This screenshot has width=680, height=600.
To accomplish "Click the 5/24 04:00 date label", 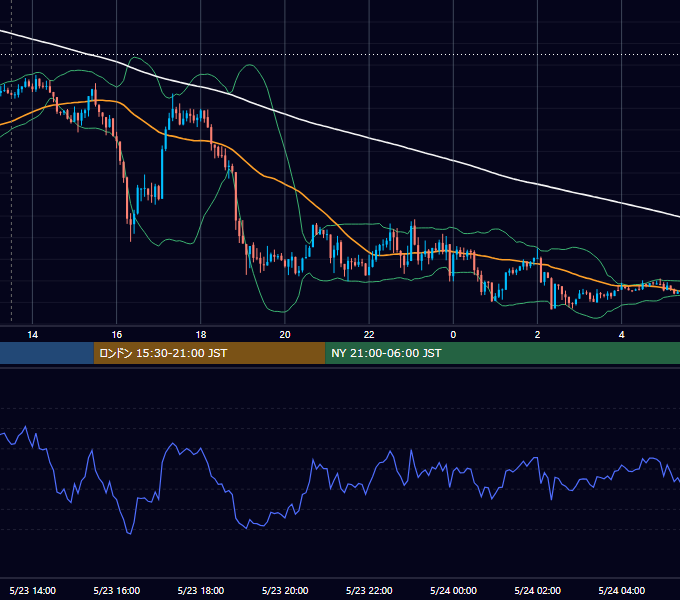I will (621, 590).
